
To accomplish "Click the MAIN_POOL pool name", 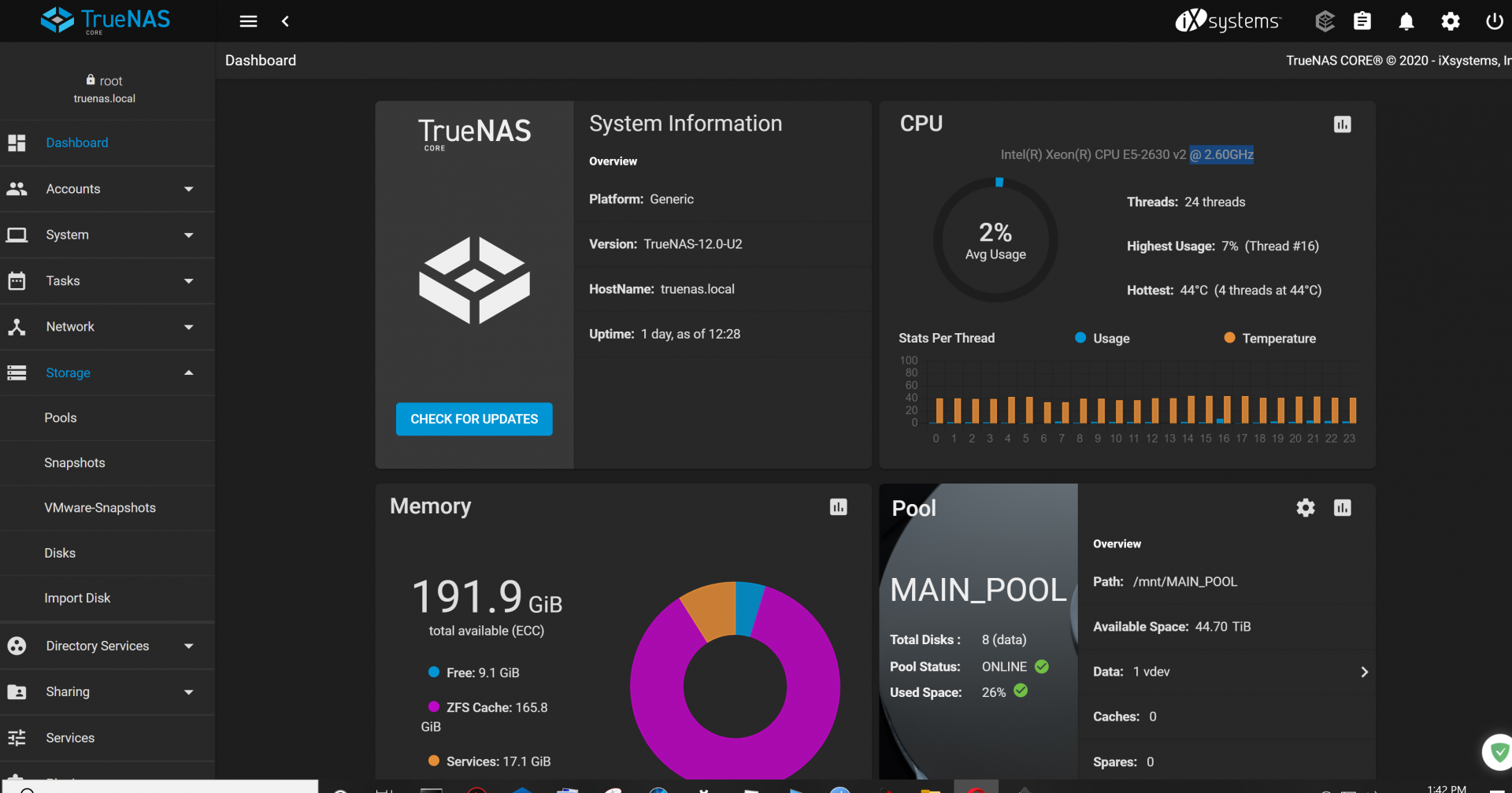I will tap(978, 590).
